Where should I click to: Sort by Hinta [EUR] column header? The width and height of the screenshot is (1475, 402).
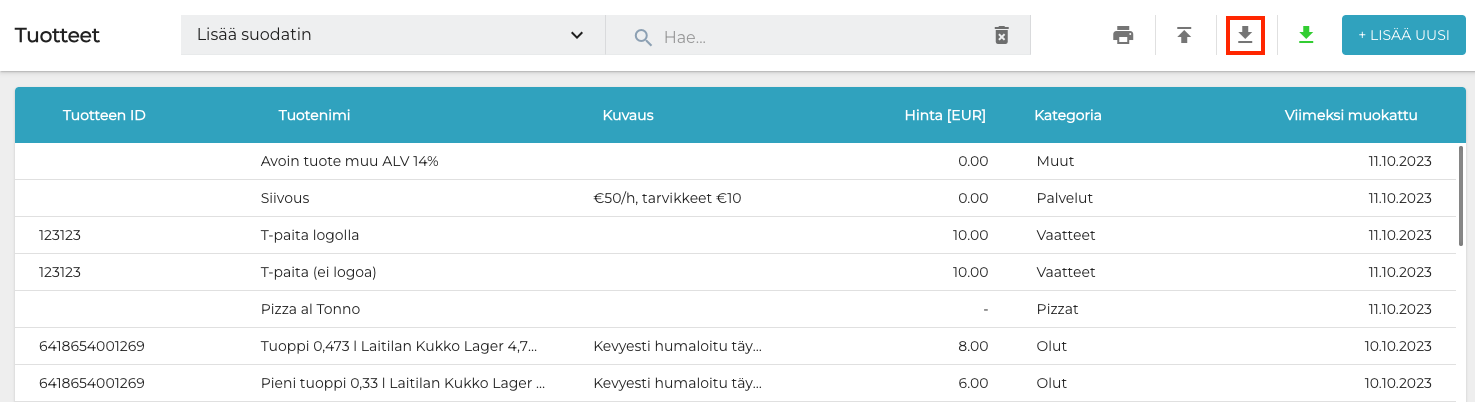pos(944,115)
